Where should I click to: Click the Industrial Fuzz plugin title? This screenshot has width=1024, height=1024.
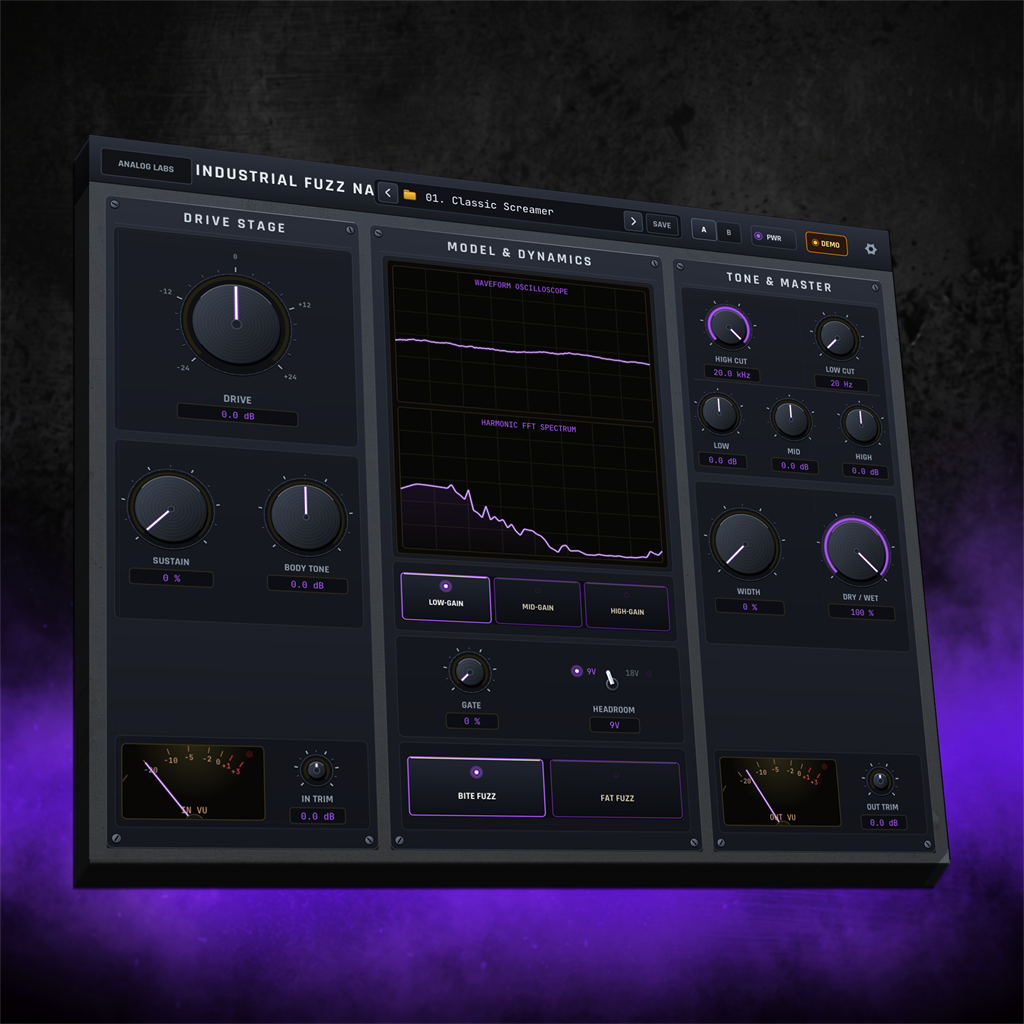pos(285,180)
